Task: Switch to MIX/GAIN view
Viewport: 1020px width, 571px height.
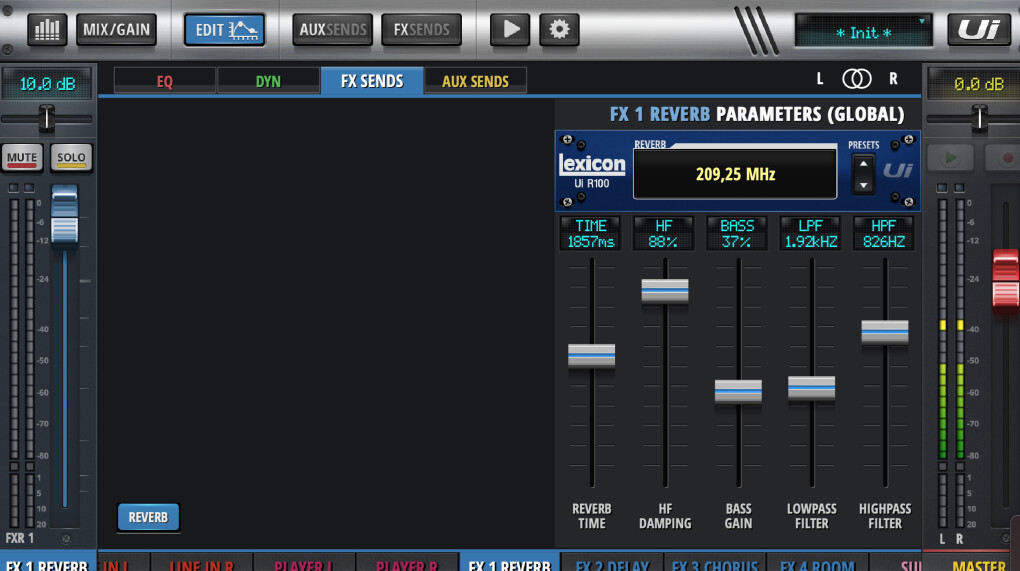Action: click(116, 30)
